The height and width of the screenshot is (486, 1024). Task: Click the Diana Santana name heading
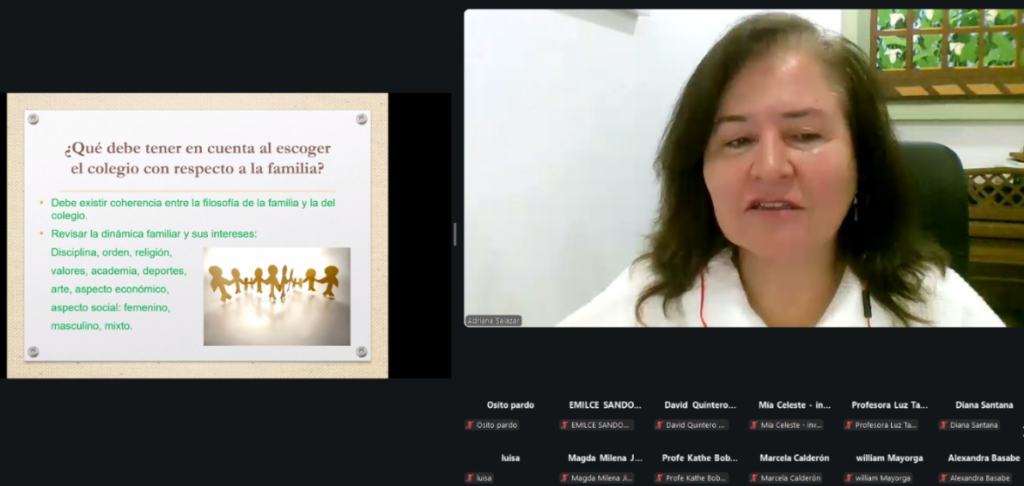984,405
